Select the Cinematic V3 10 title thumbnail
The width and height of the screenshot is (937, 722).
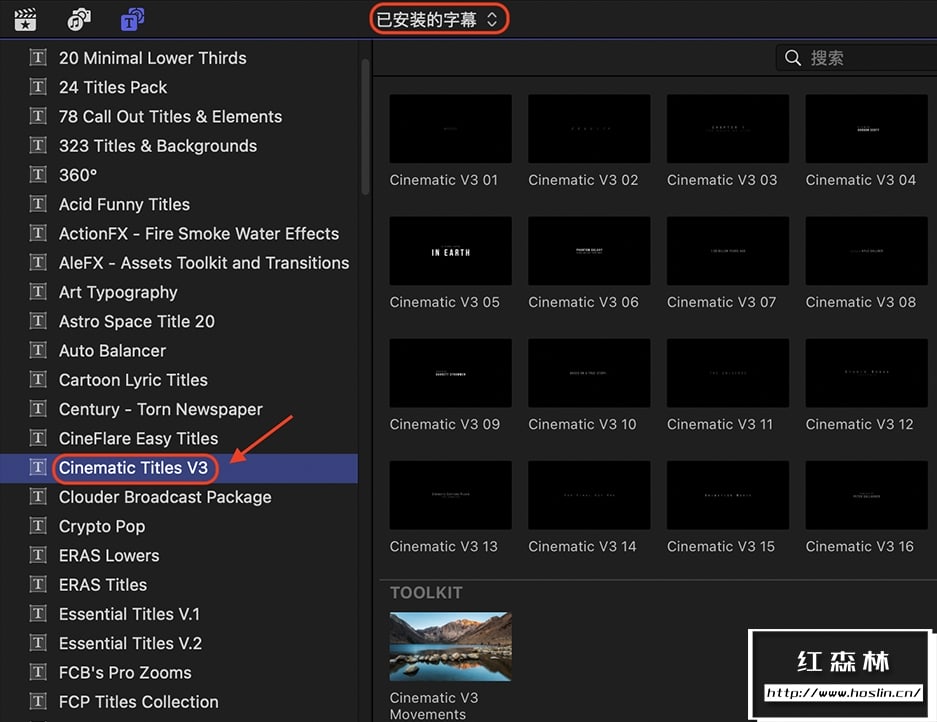[589, 373]
